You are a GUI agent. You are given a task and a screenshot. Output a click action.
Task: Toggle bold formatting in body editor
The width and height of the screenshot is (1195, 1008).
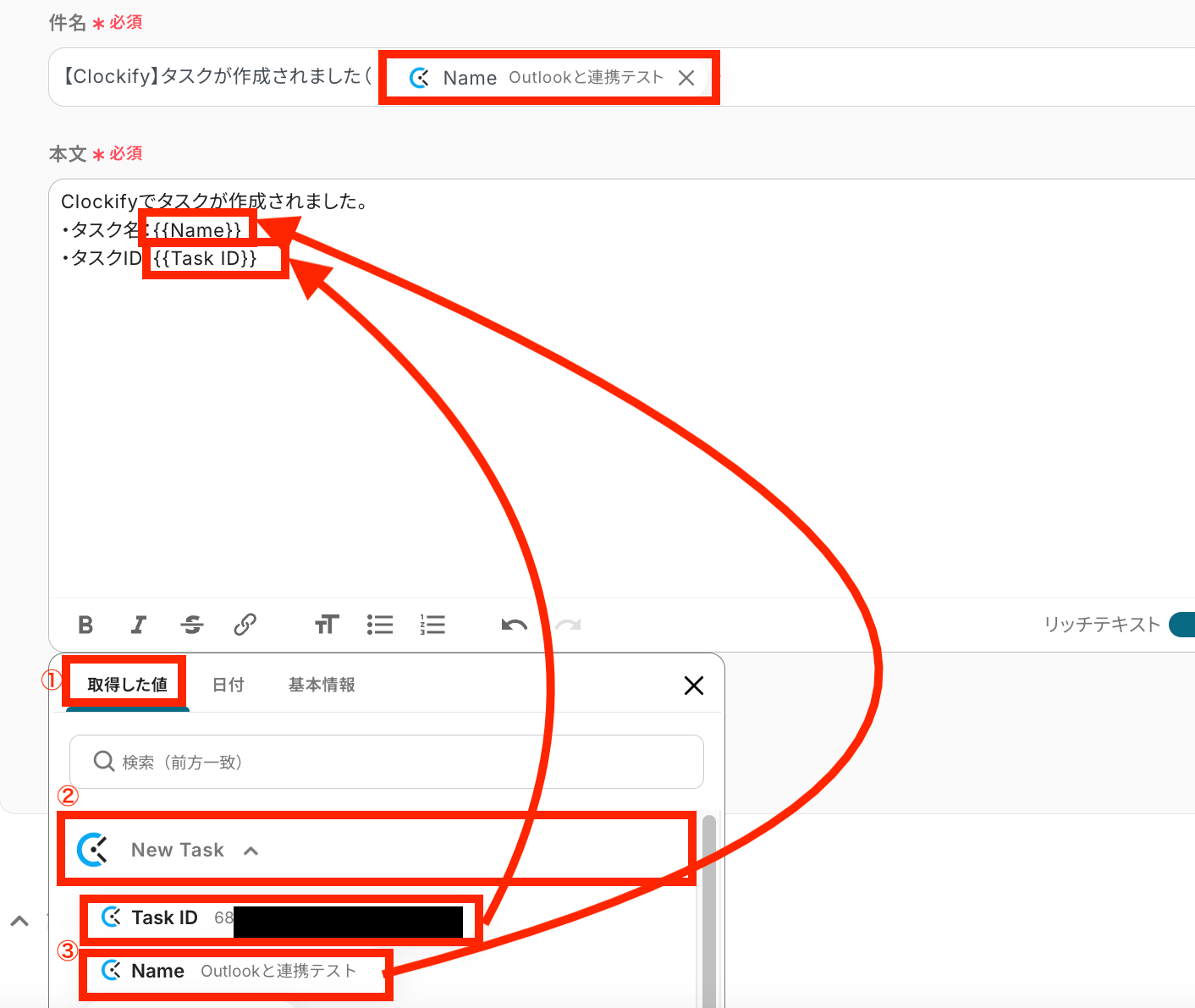[85, 625]
